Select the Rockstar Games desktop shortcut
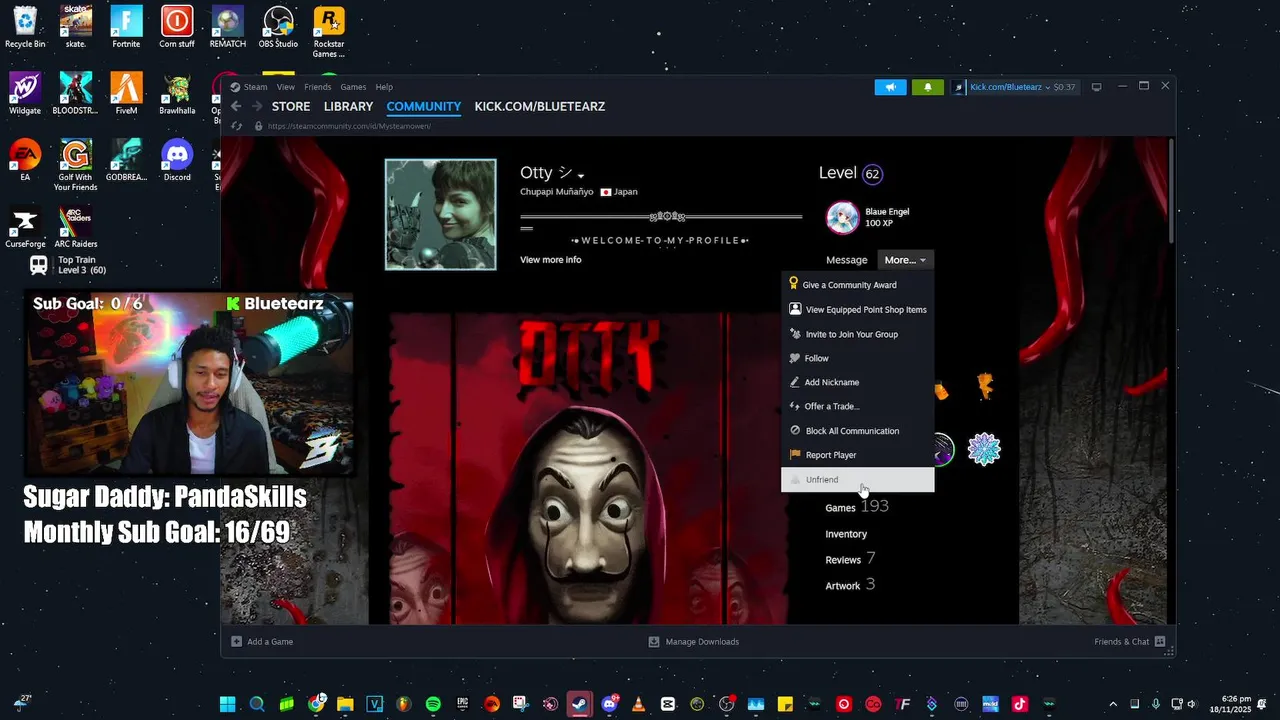 (329, 32)
